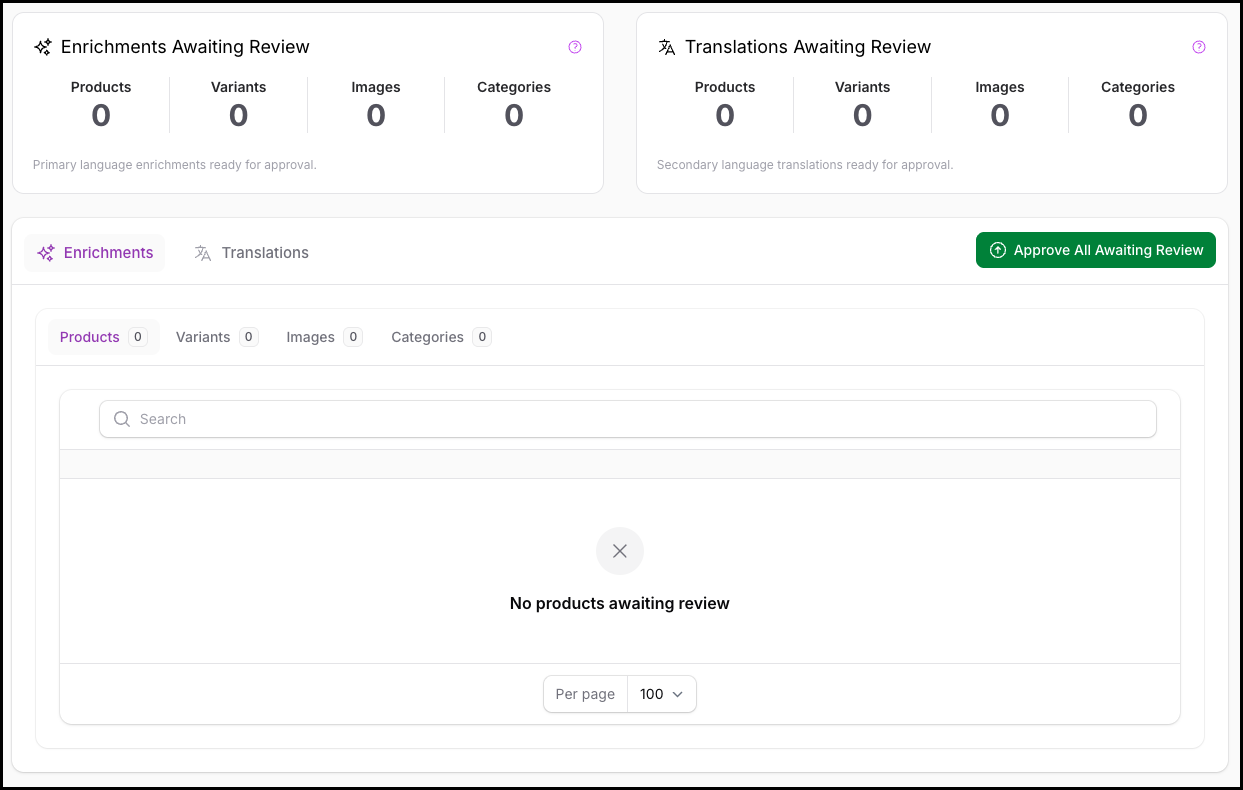Select the Products sub-tab

pyautogui.click(x=103, y=337)
